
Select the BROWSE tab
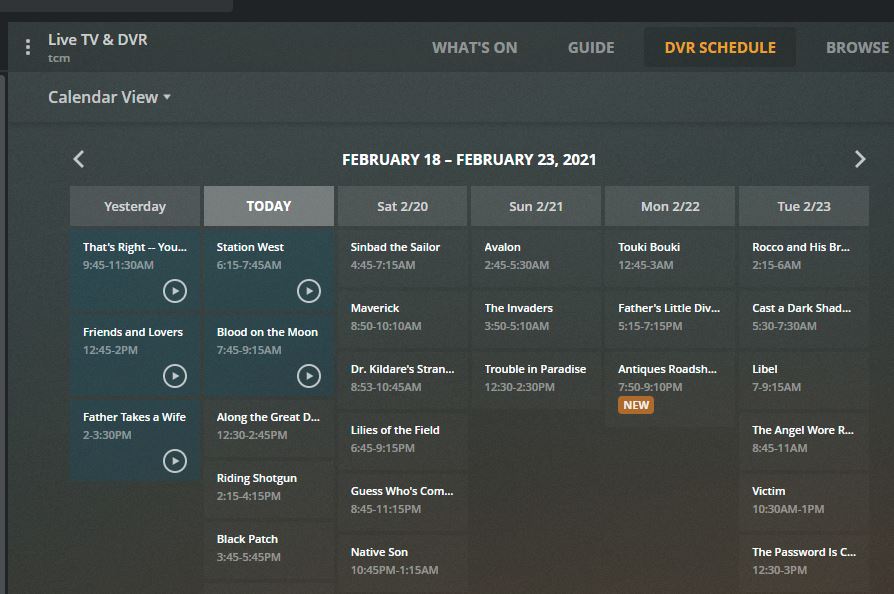(855, 47)
